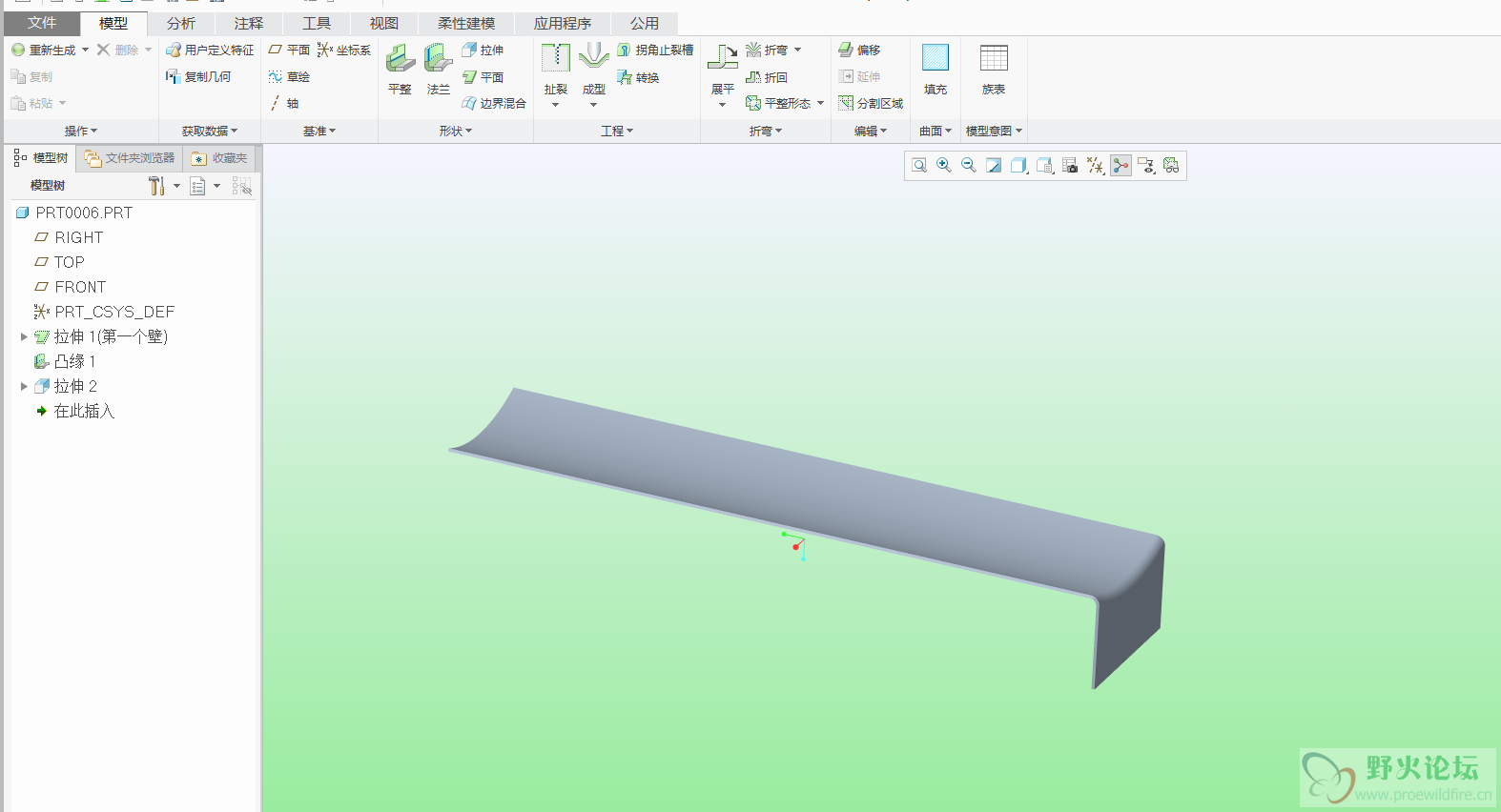Select the Offset (偏移) tool

point(859,50)
